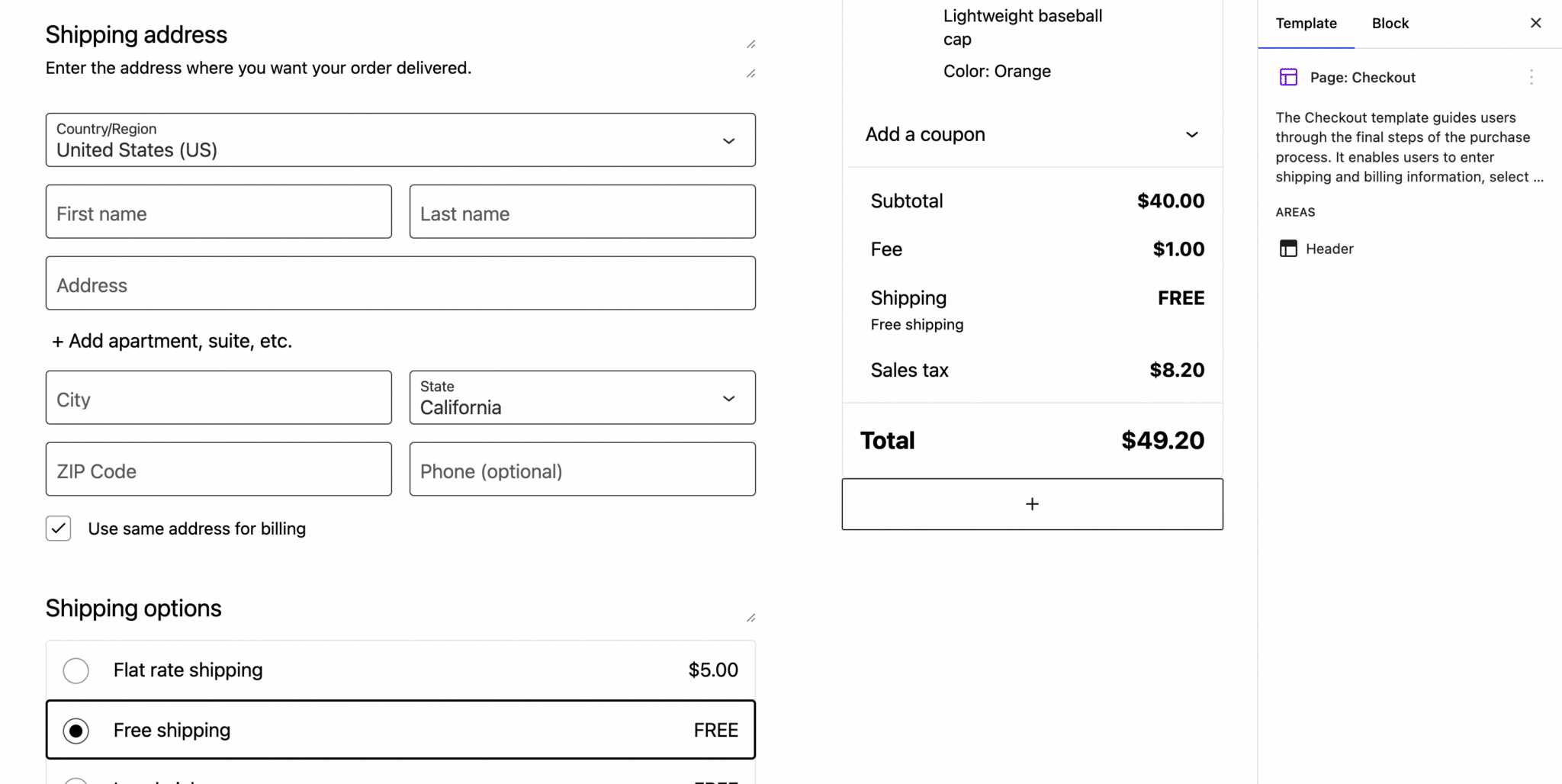The image size is (1562, 784).
Task: Click the resize handle near Shipping options heading
Action: tap(750, 616)
